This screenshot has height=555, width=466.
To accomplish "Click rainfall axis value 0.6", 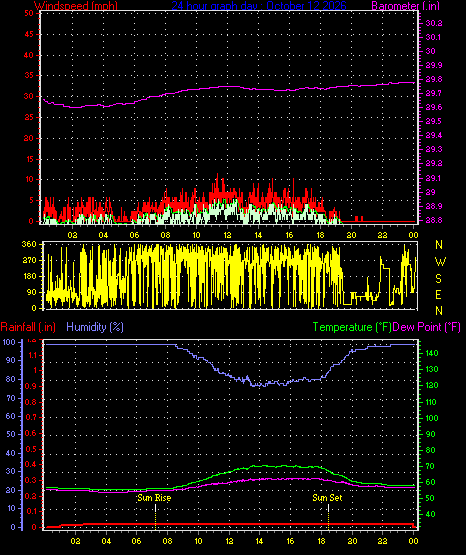I will point(31,433).
